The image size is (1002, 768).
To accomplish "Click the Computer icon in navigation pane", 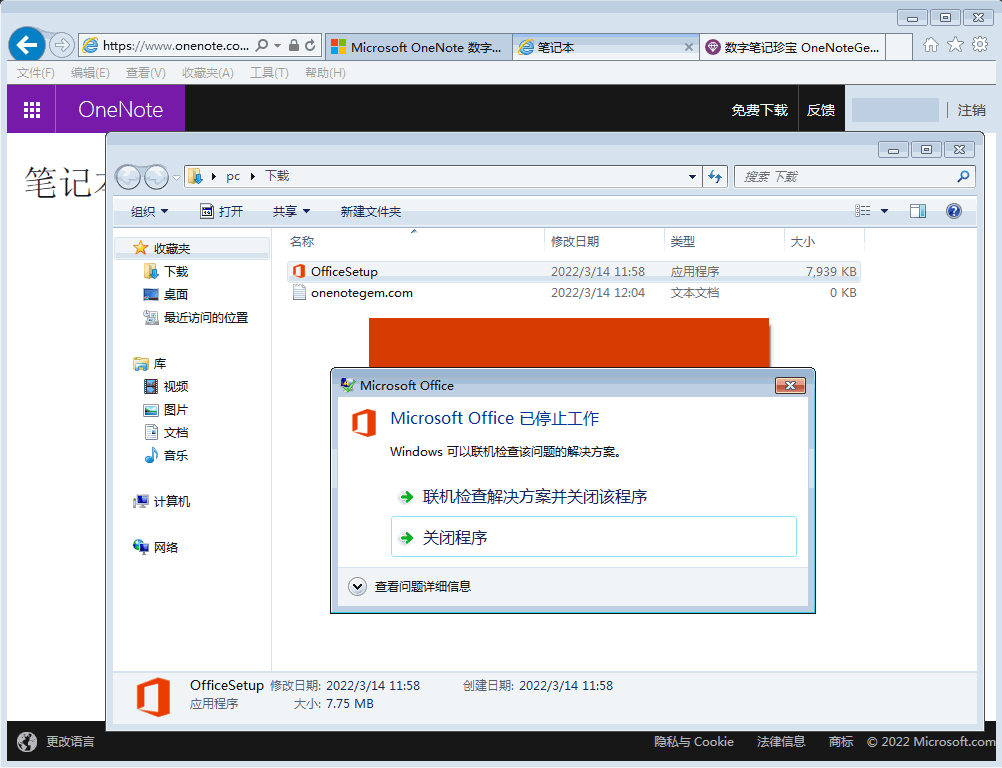I will (x=141, y=502).
